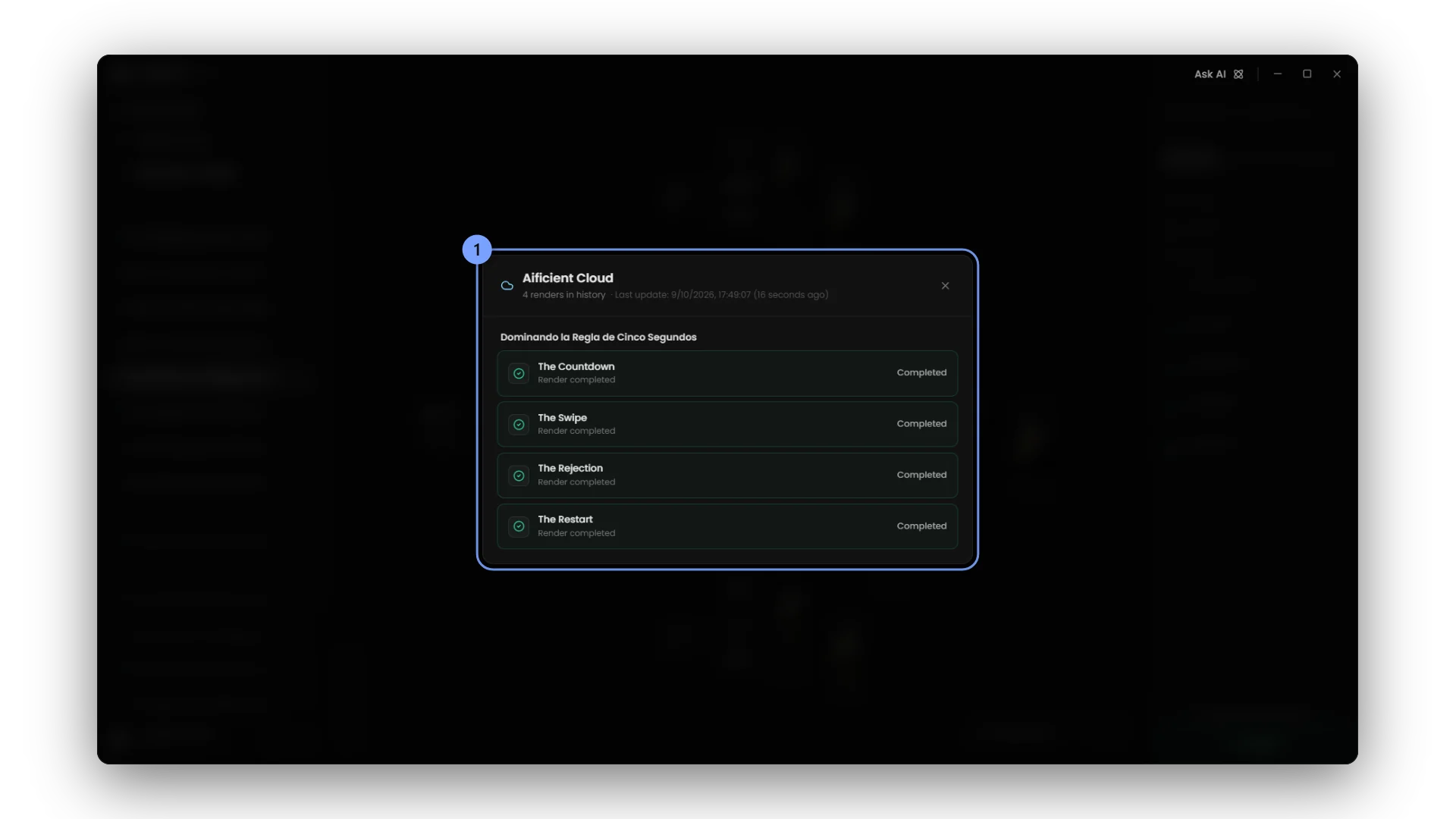1456x819 pixels.
Task: Select The Rejection render title
Action: pos(570,469)
